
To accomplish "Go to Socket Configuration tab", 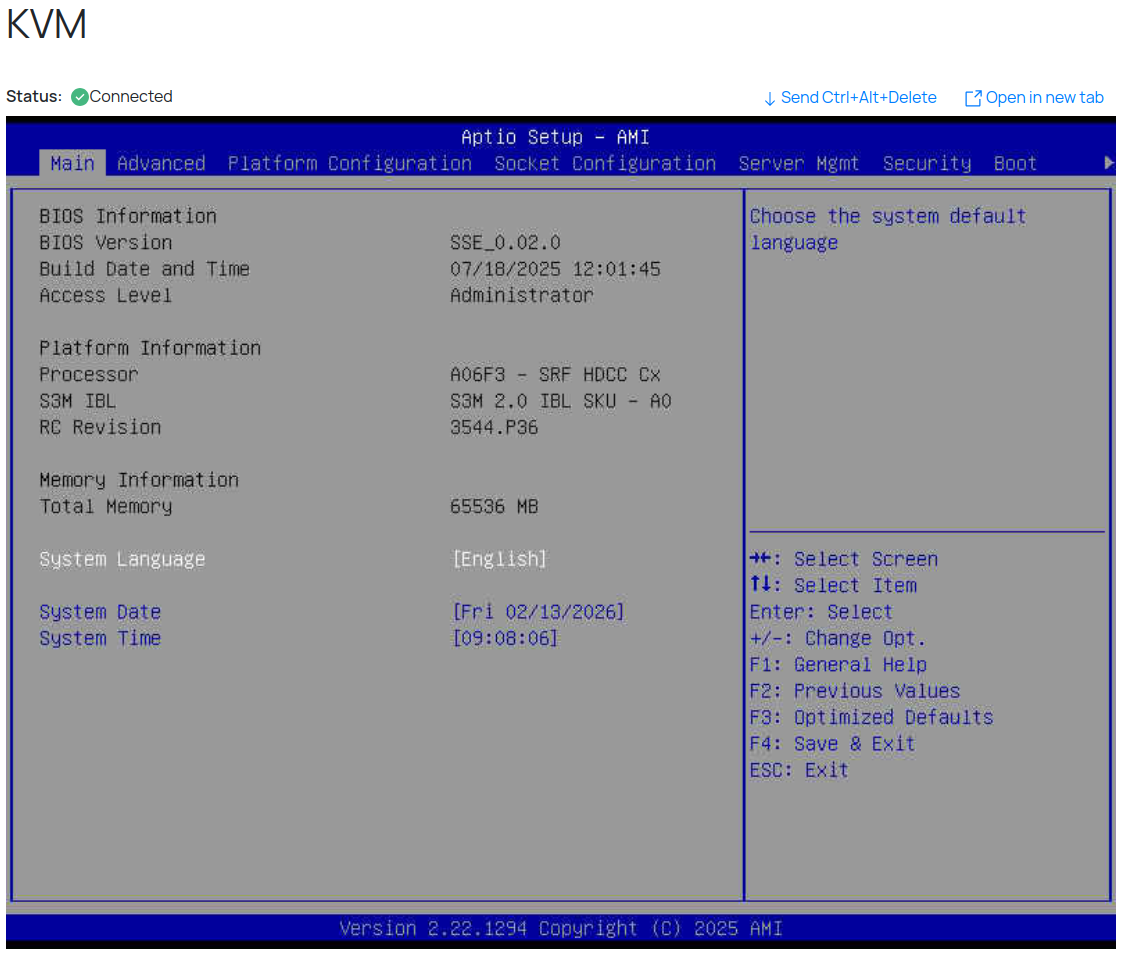I will [605, 163].
